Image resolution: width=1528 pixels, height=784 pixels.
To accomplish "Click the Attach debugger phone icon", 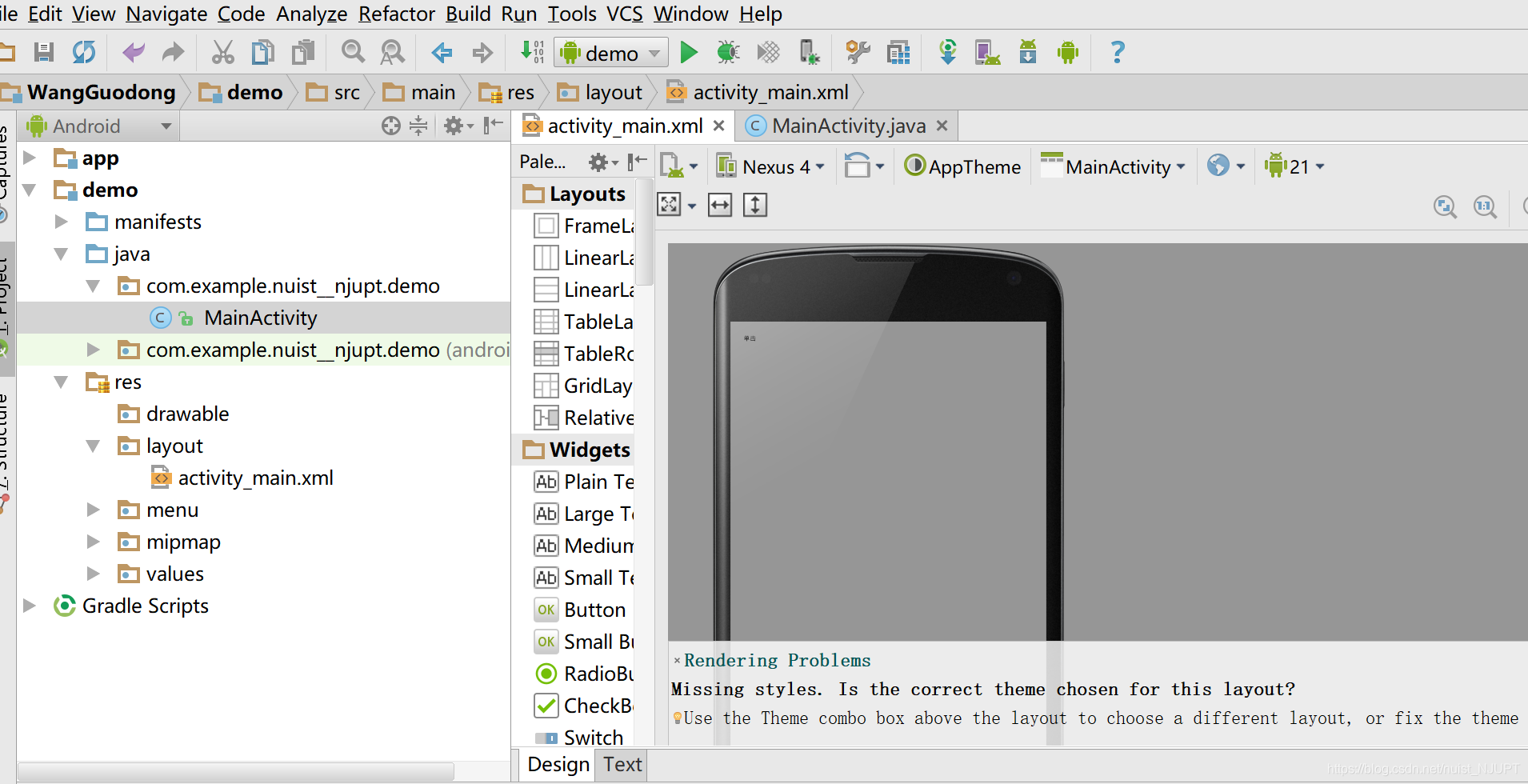I will pos(809,53).
